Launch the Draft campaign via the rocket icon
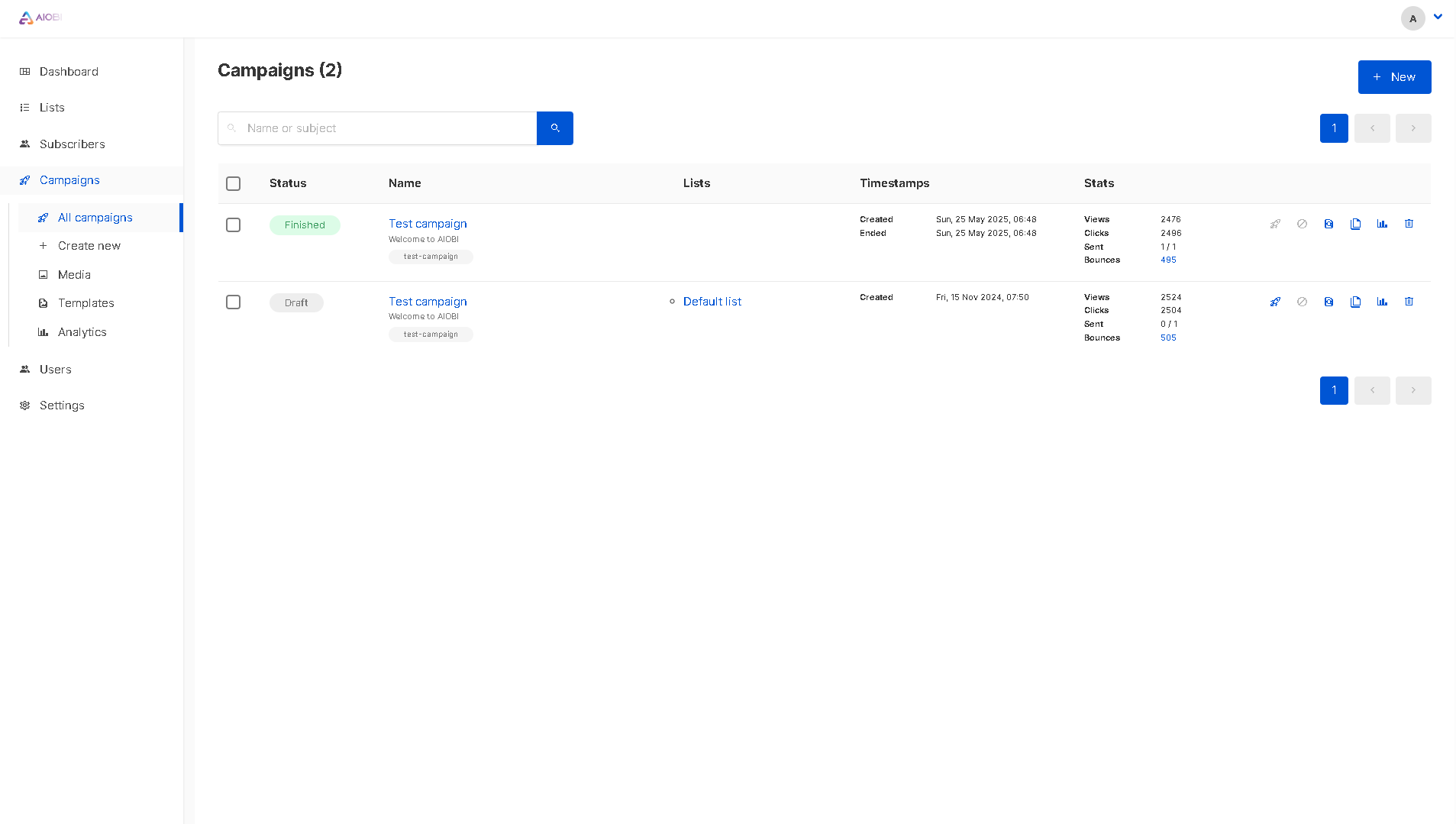 click(1274, 302)
